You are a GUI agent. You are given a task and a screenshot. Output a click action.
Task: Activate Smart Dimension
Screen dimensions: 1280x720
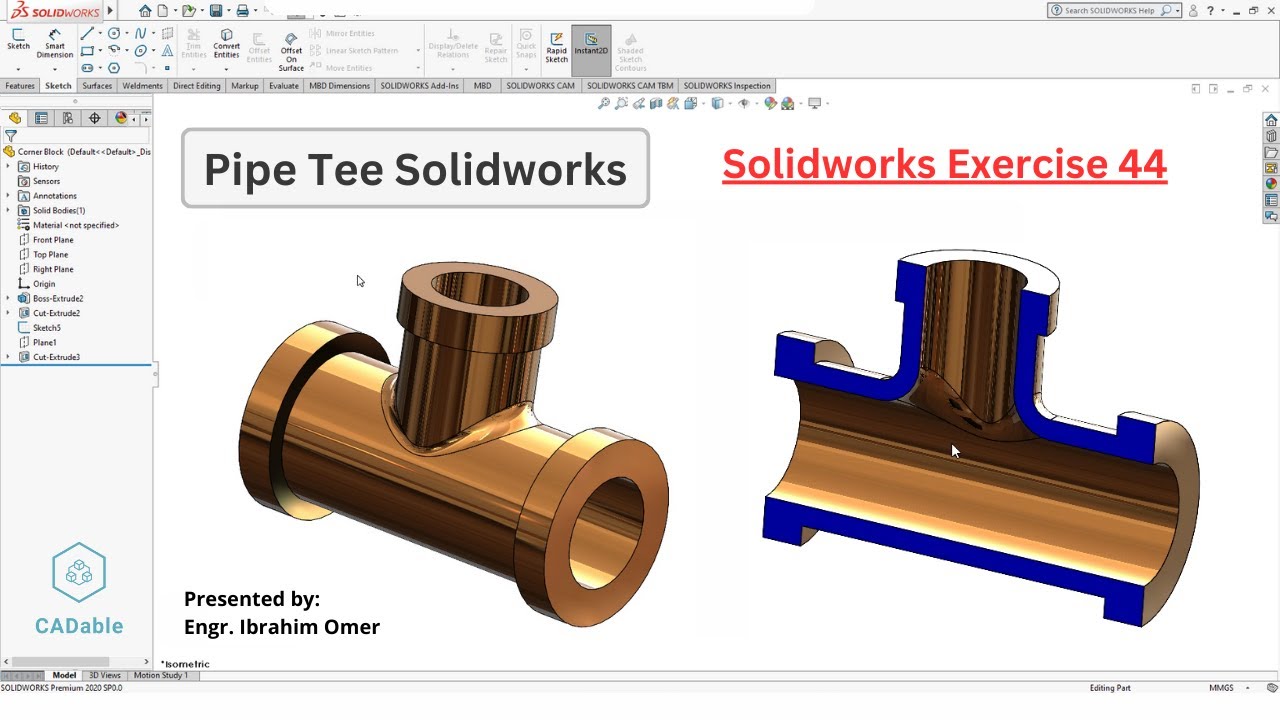pos(55,43)
